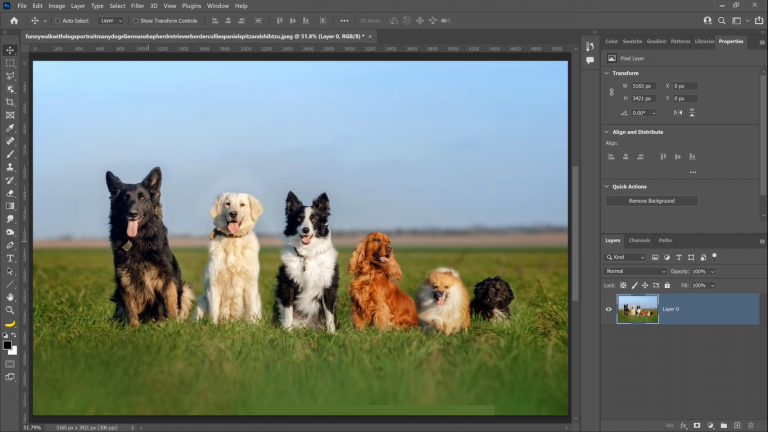Open the Filter menu
The image size is (768, 432).
click(x=137, y=6)
